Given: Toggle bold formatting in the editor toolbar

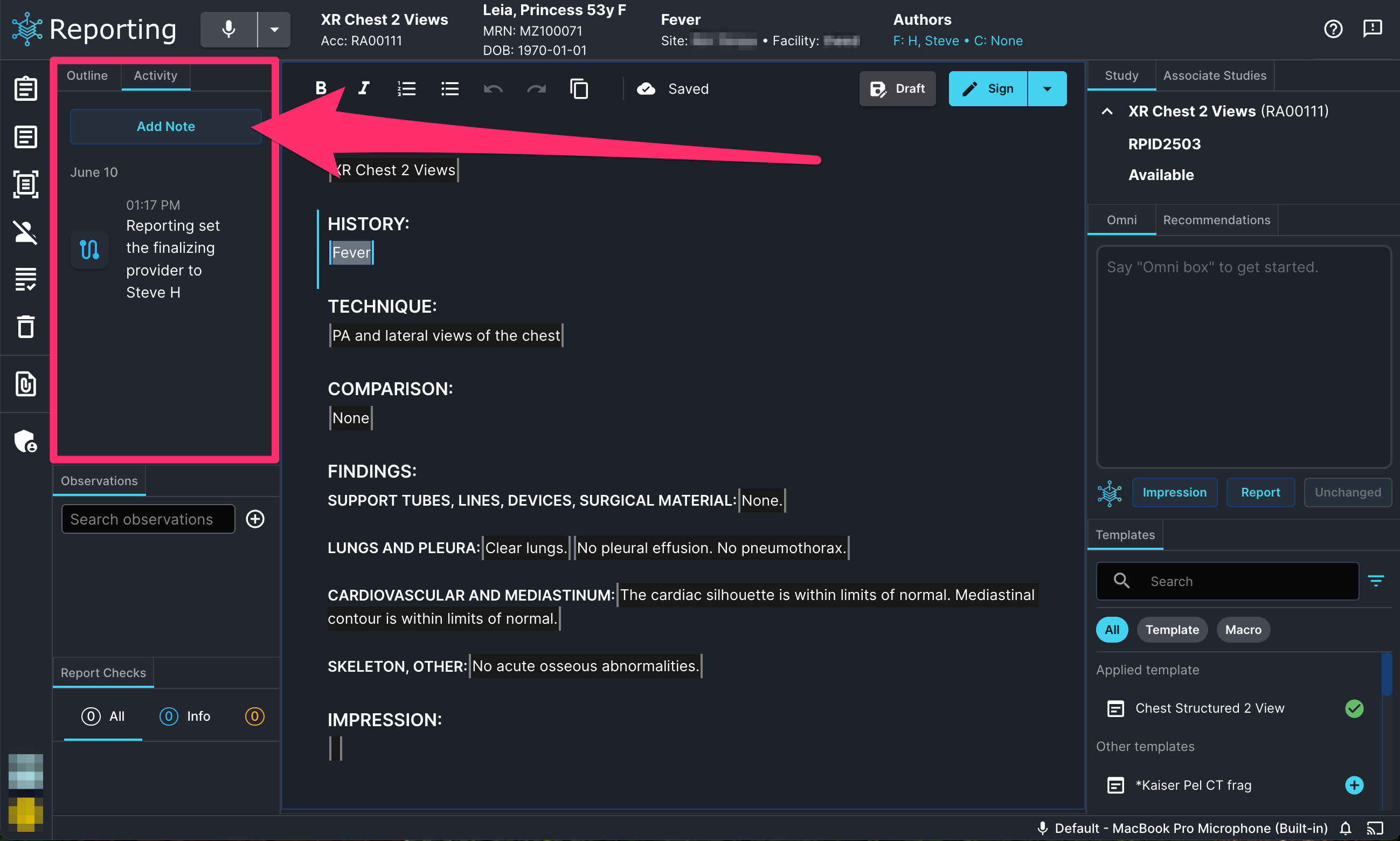Looking at the screenshot, I should tap(321, 88).
